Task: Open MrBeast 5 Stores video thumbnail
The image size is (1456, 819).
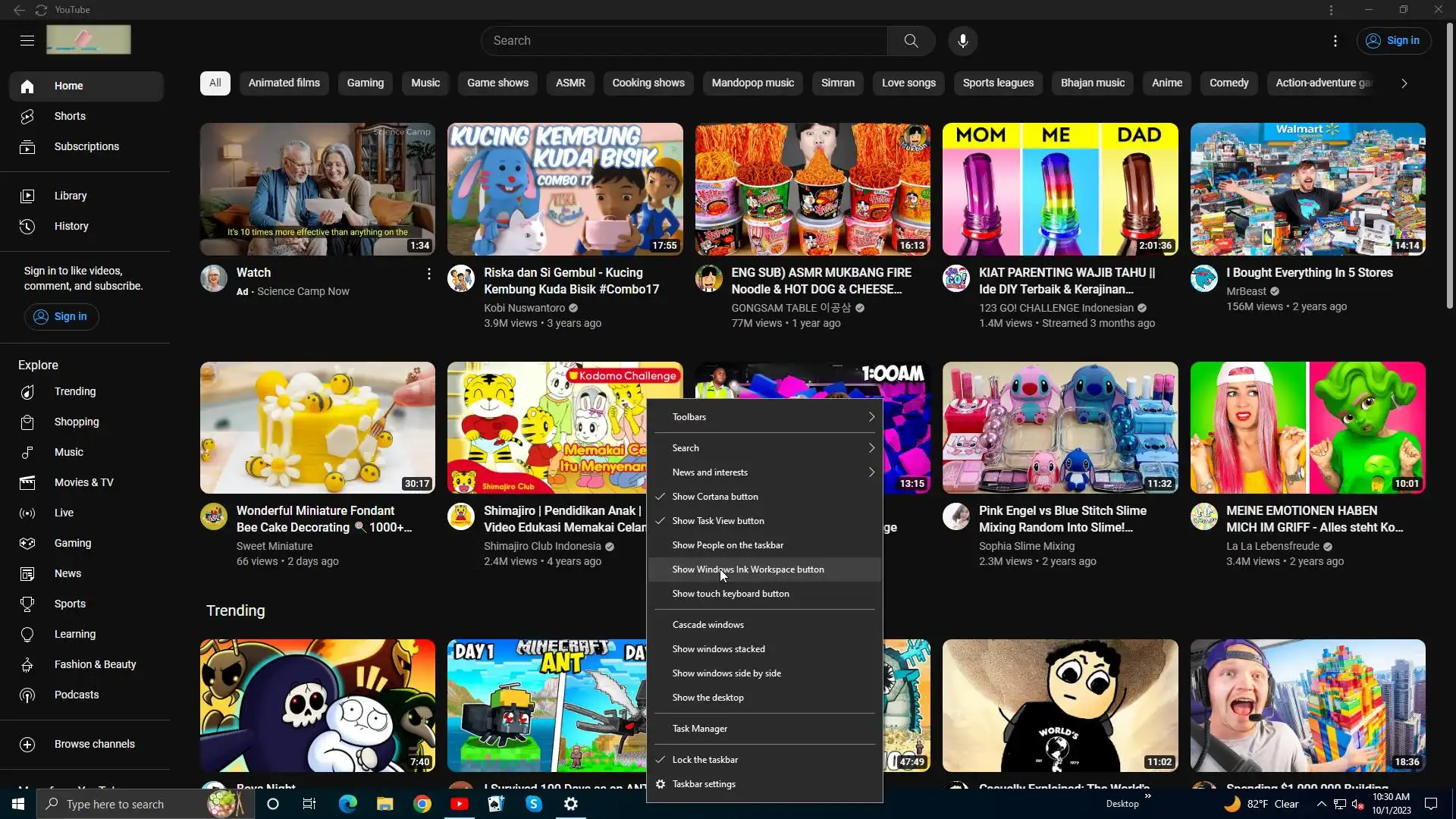Action: [x=1307, y=190]
